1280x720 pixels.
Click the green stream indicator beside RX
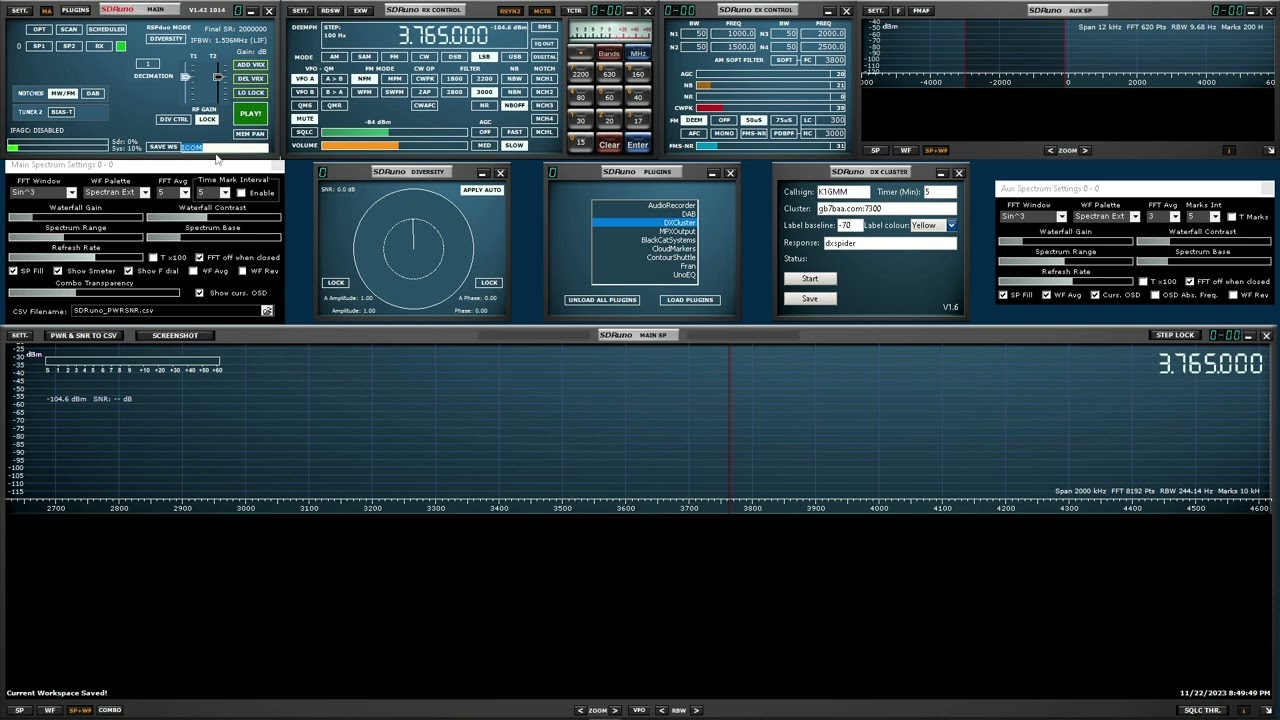(x=121, y=47)
